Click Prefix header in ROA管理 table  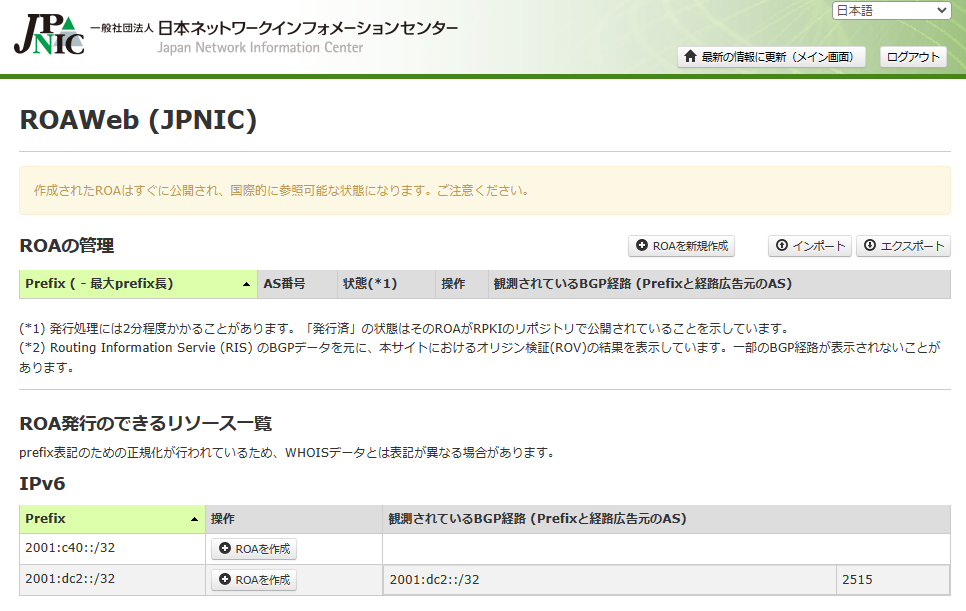coord(138,284)
